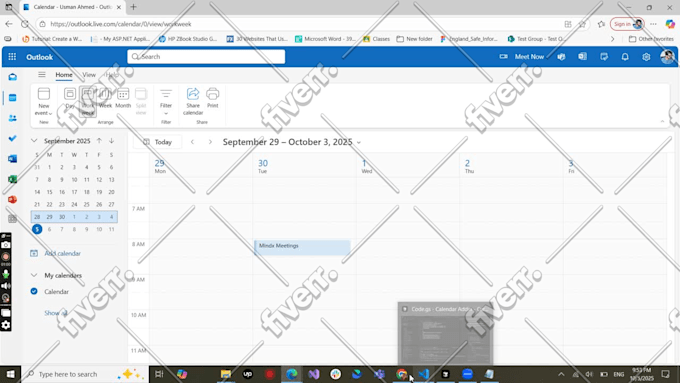Screen dimensions: 680x383
Task: Go to next month in mini calendar
Action: click(111, 141)
